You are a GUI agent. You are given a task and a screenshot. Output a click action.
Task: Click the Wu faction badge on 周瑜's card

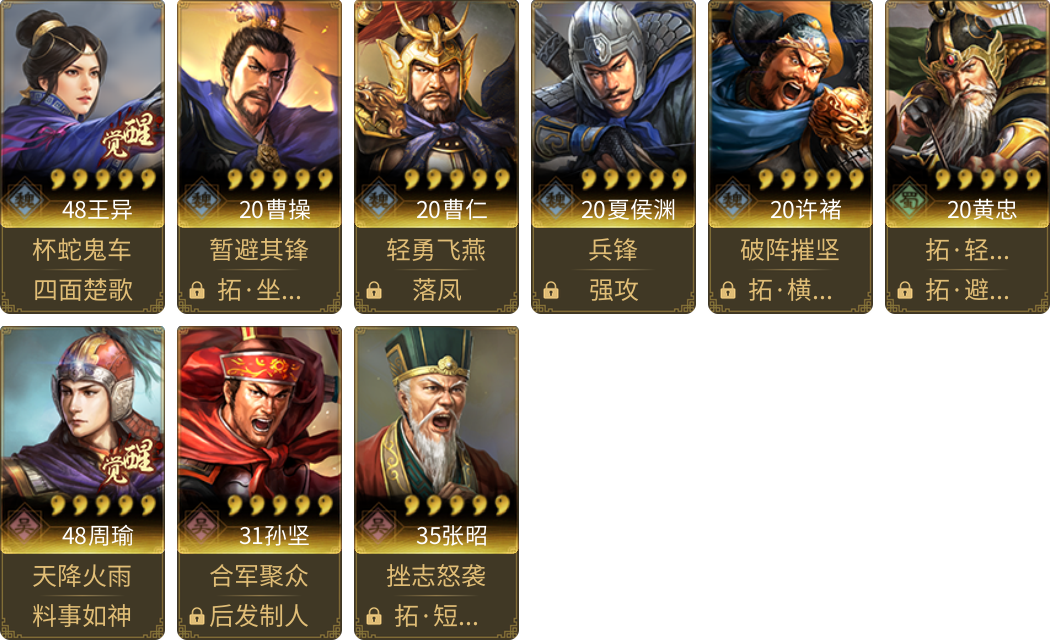coord(25,524)
